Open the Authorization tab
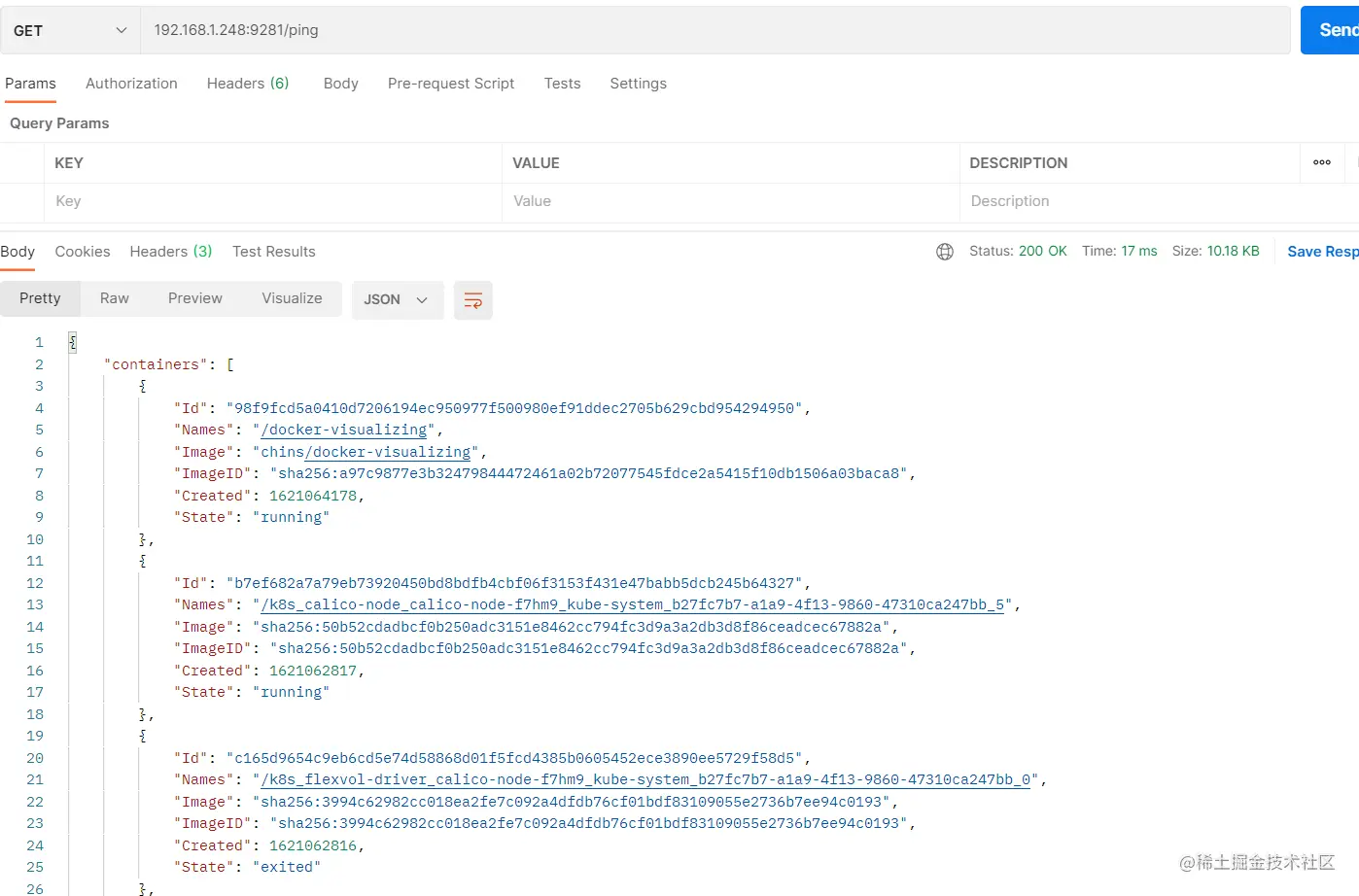This screenshot has width=1359, height=896. pyautogui.click(x=131, y=84)
